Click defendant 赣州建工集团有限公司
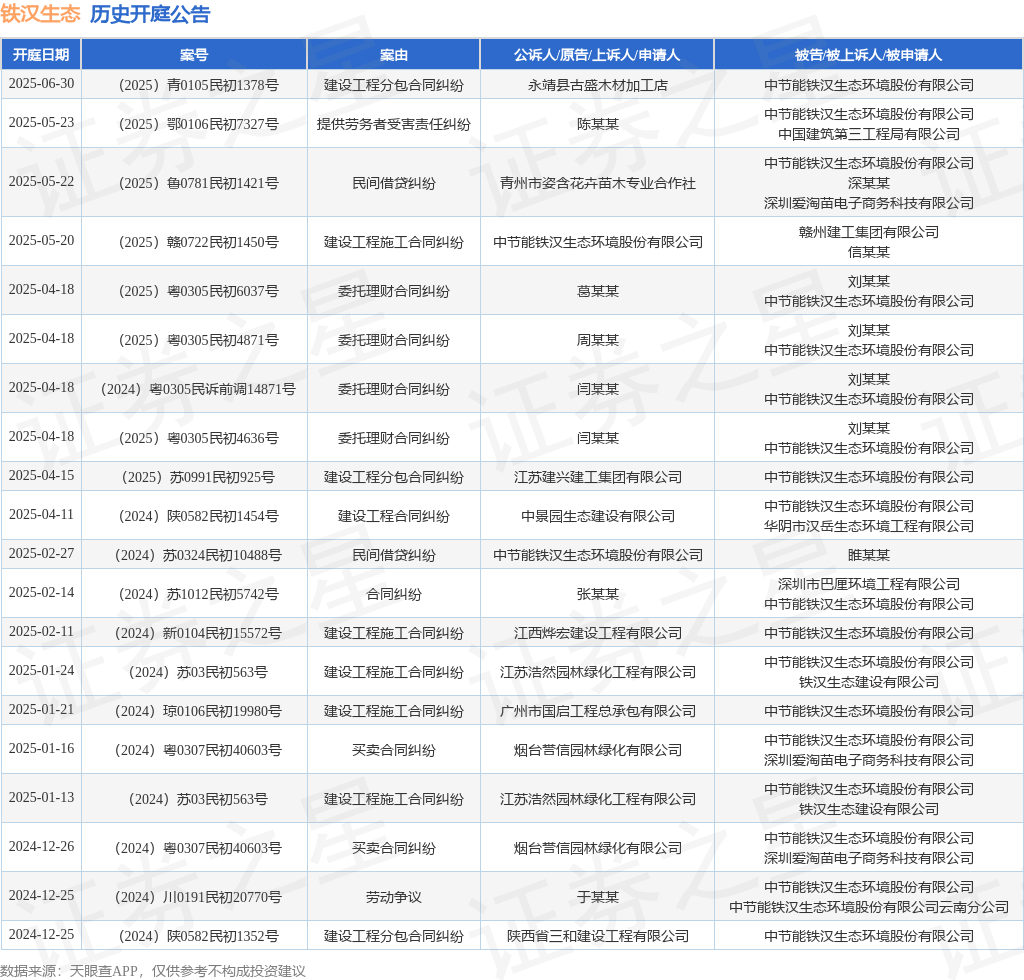The width and height of the screenshot is (1024, 980). click(869, 232)
